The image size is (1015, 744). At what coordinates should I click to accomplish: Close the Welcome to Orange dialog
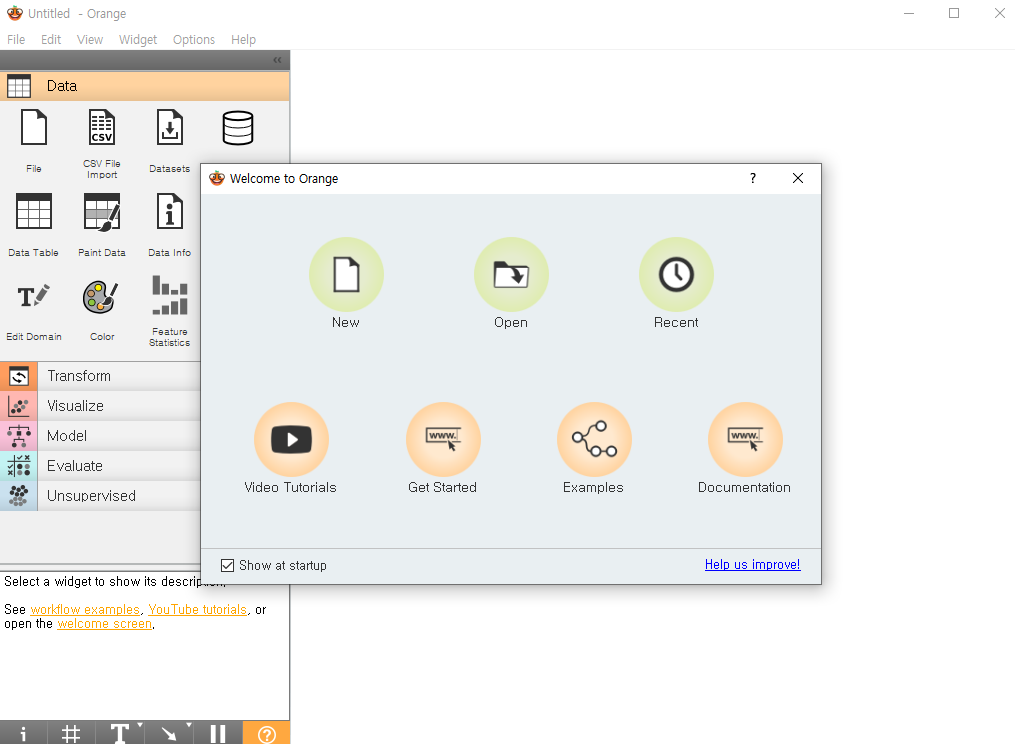(798, 178)
